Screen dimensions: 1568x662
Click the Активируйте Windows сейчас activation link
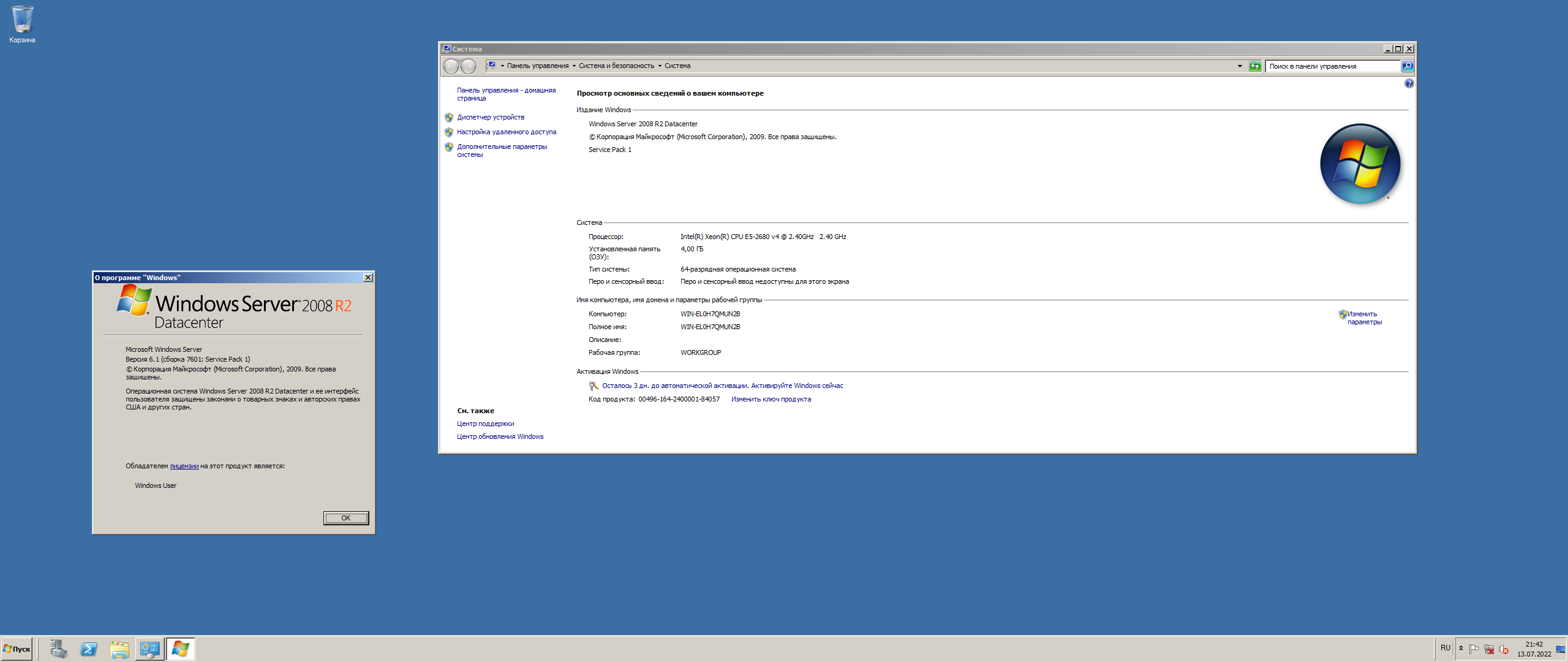click(x=797, y=386)
